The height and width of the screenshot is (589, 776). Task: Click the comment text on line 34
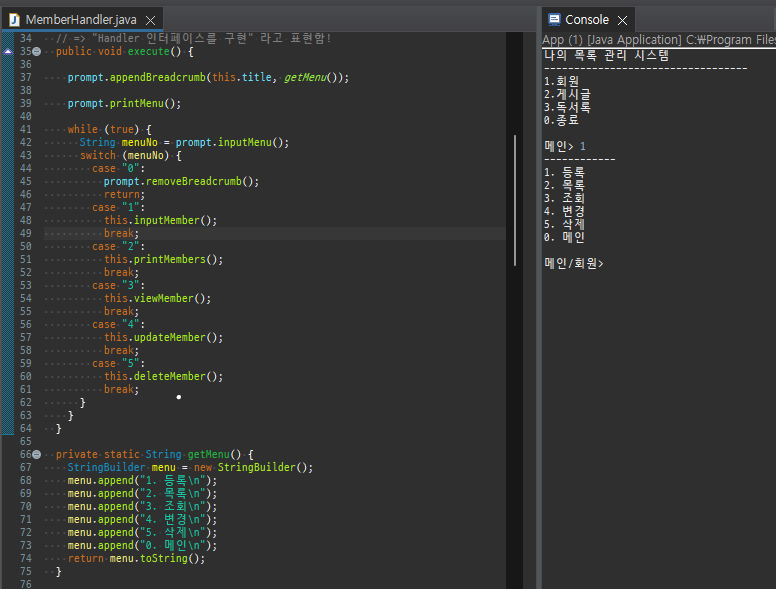pyautogui.click(x=194, y=39)
